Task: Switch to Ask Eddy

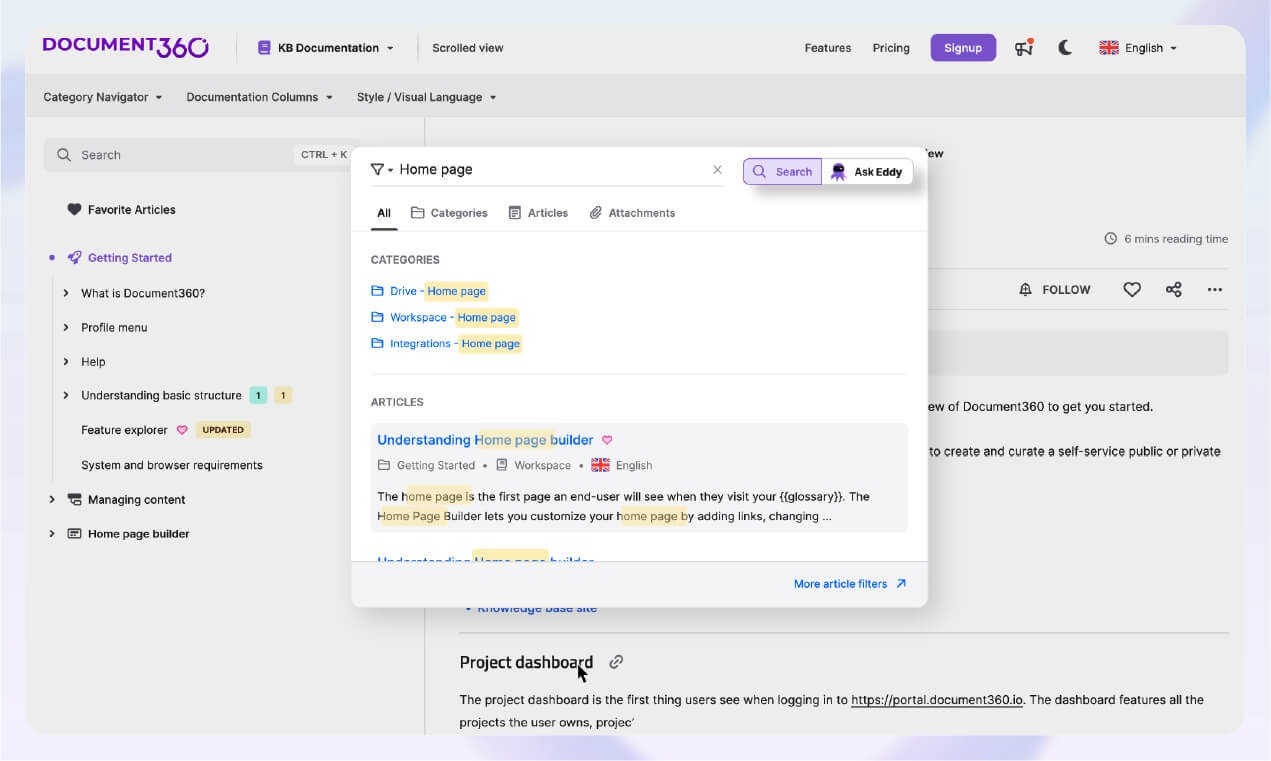Action: (867, 172)
